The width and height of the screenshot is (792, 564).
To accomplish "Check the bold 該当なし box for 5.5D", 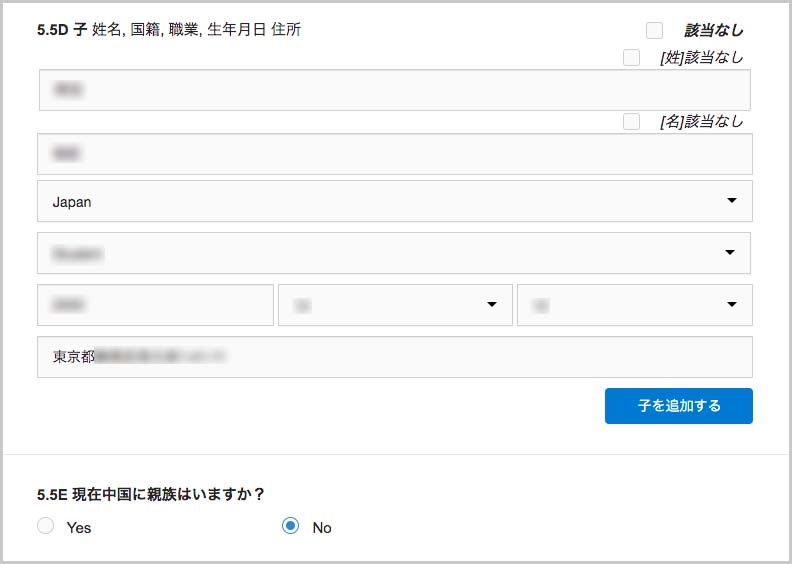I will click(654, 30).
